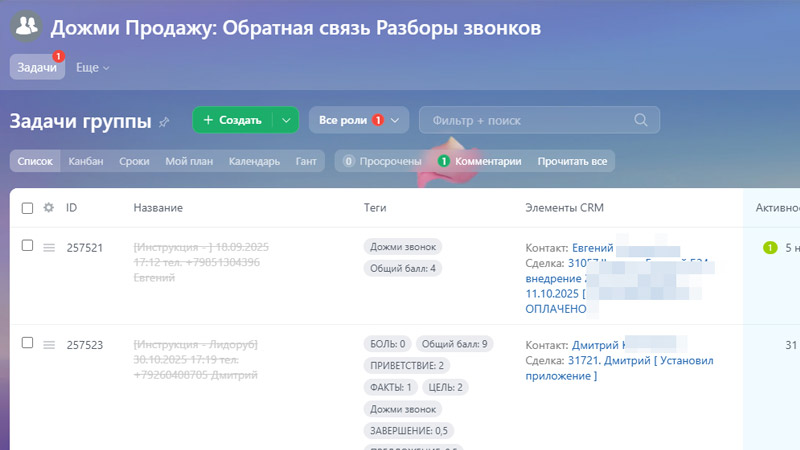The height and width of the screenshot is (450, 800).
Task: Click Прочитать все button
Action: tap(572, 161)
